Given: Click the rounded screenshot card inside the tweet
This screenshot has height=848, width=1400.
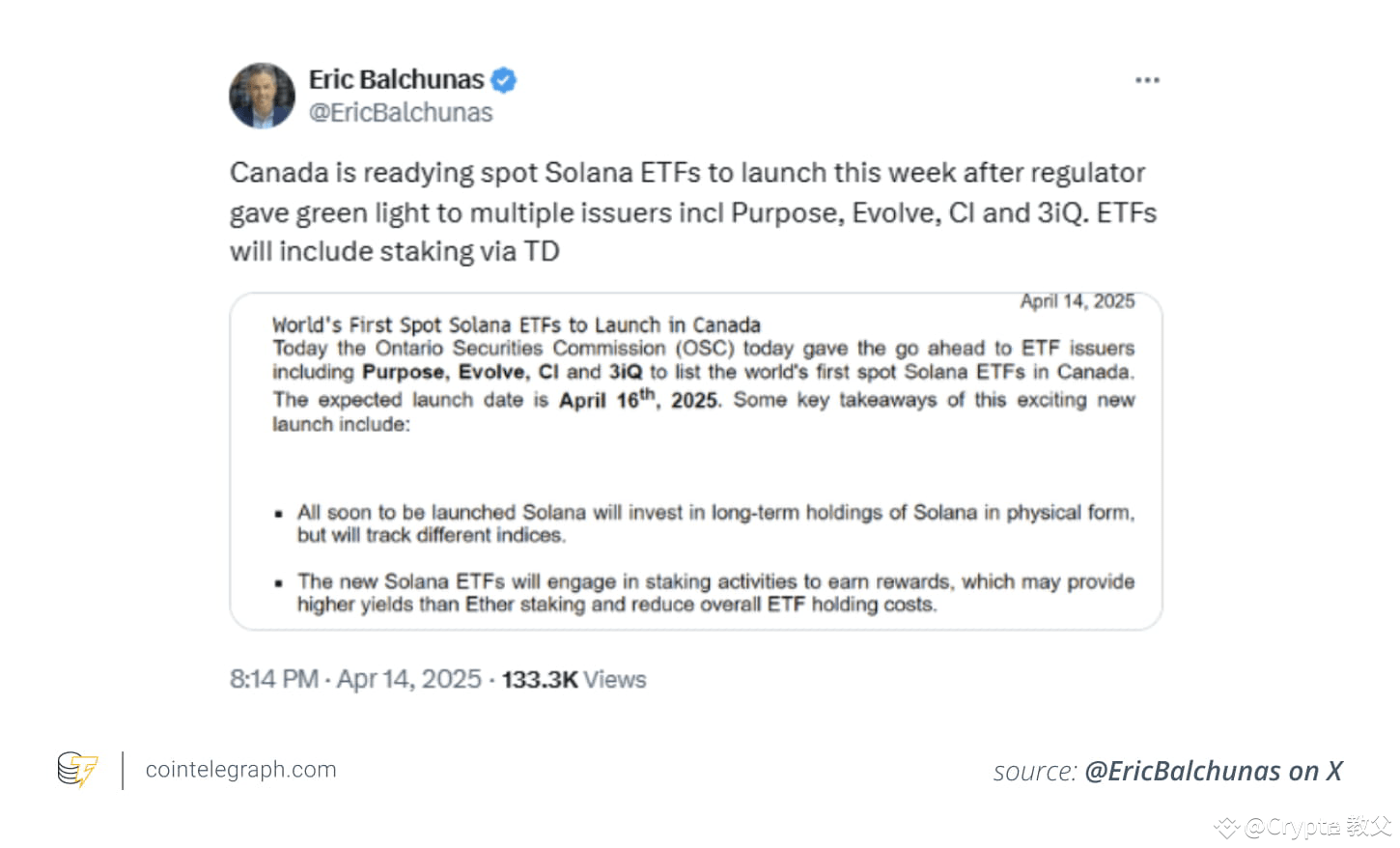Looking at the screenshot, I should [695, 459].
